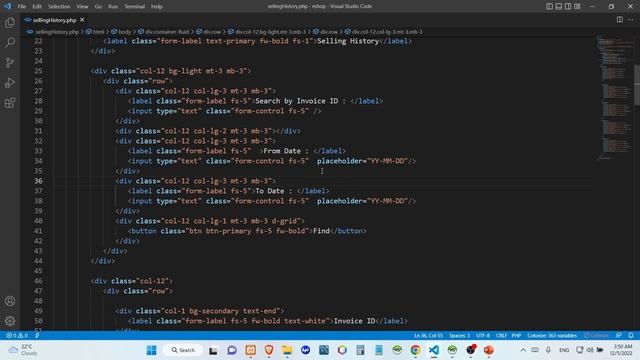
Task: Open the Accounts menu icon
Action: point(10,301)
